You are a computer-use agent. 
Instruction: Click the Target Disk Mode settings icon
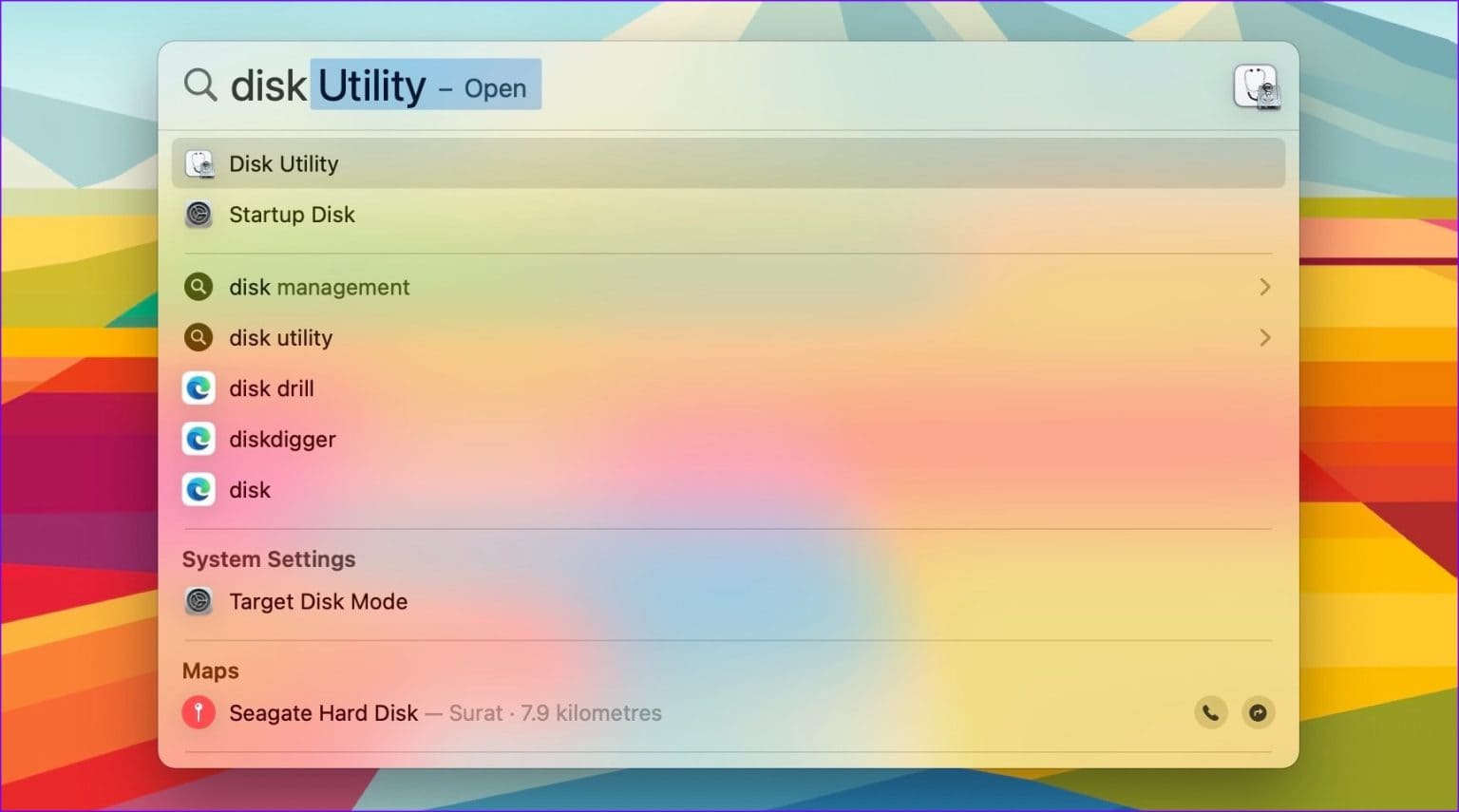coord(199,601)
